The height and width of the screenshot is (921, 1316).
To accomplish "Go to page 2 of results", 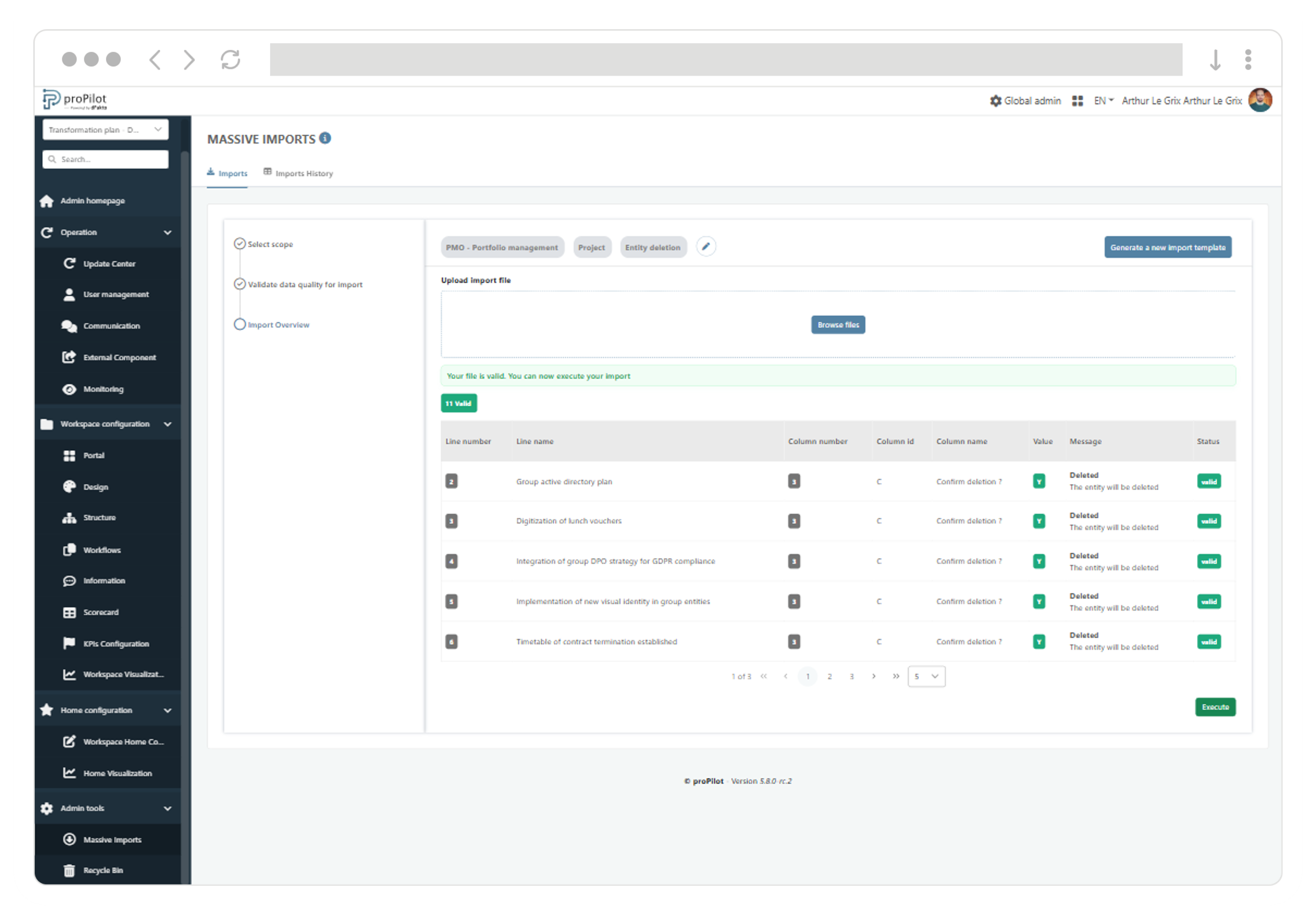I will [829, 676].
